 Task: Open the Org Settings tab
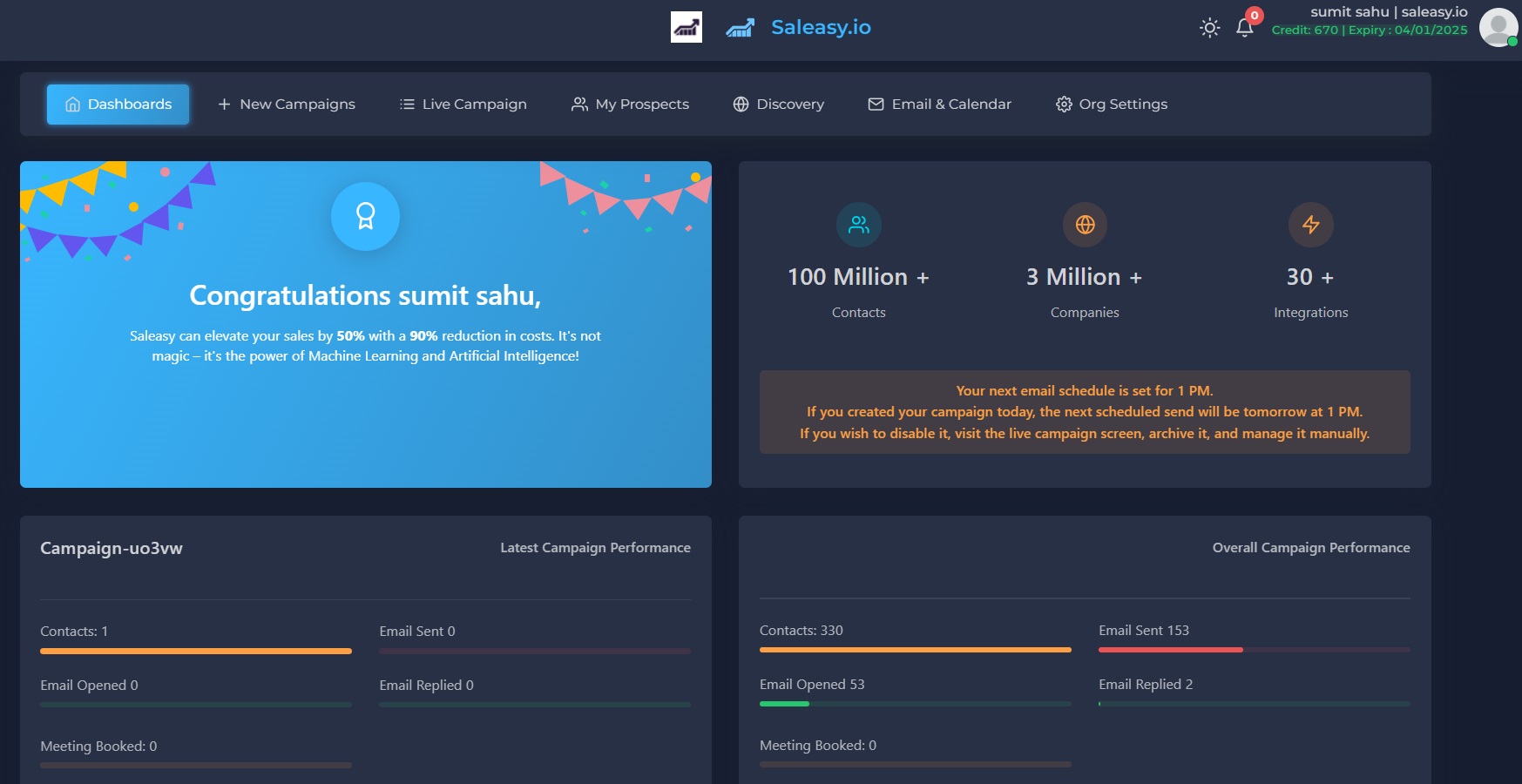[1112, 105]
